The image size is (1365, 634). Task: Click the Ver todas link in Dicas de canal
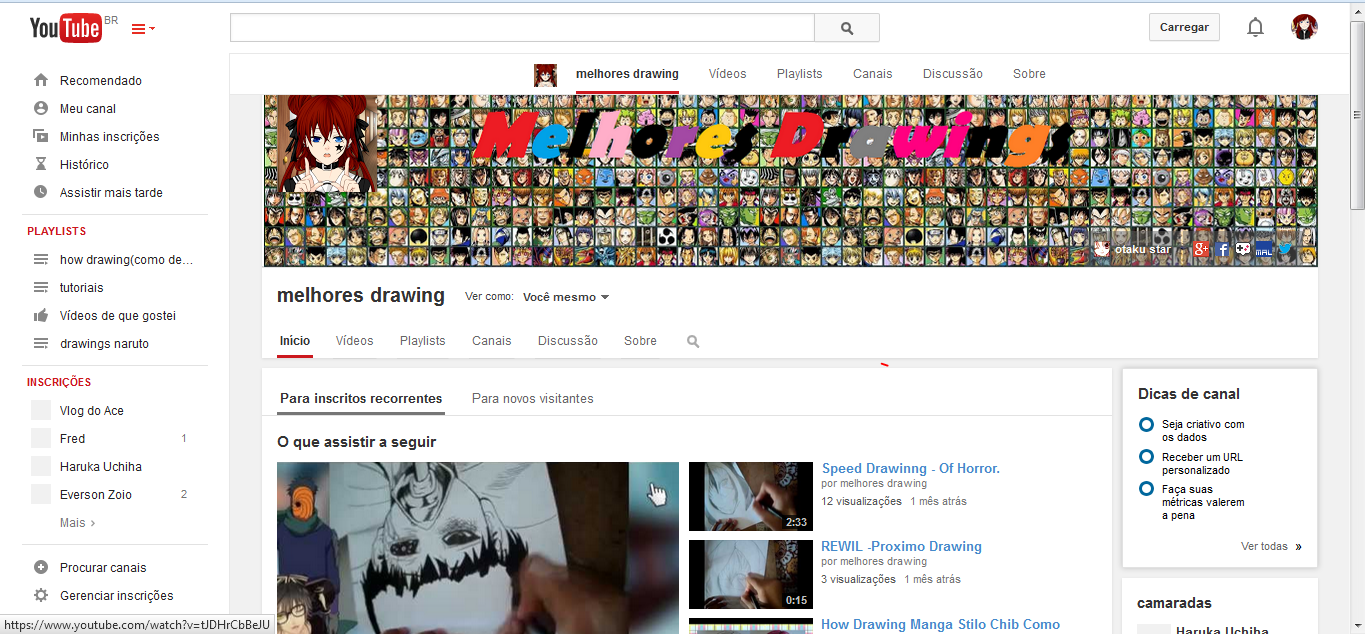tap(1271, 547)
